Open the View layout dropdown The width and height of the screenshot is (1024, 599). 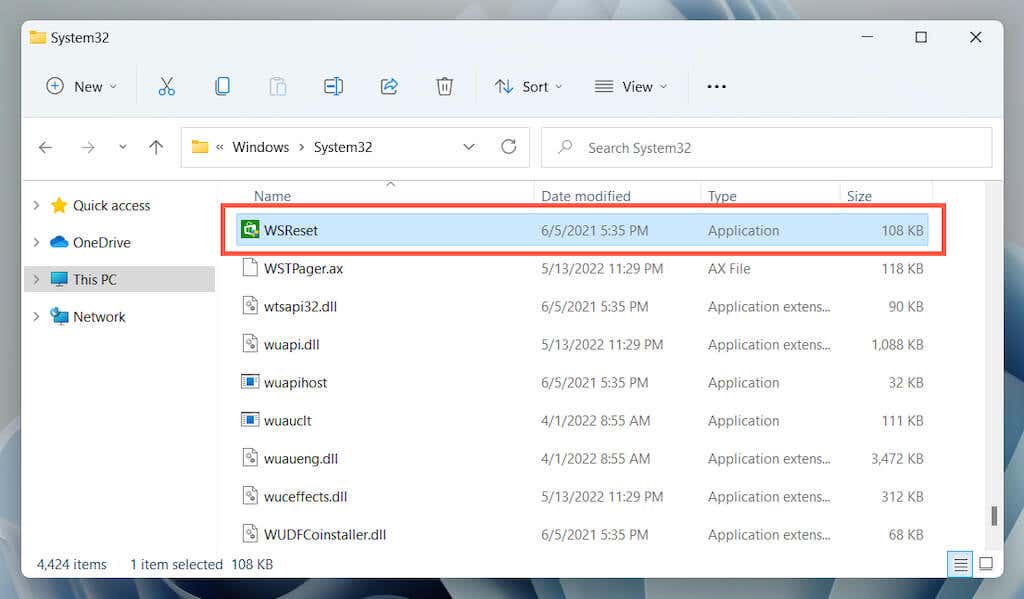pyautogui.click(x=631, y=86)
